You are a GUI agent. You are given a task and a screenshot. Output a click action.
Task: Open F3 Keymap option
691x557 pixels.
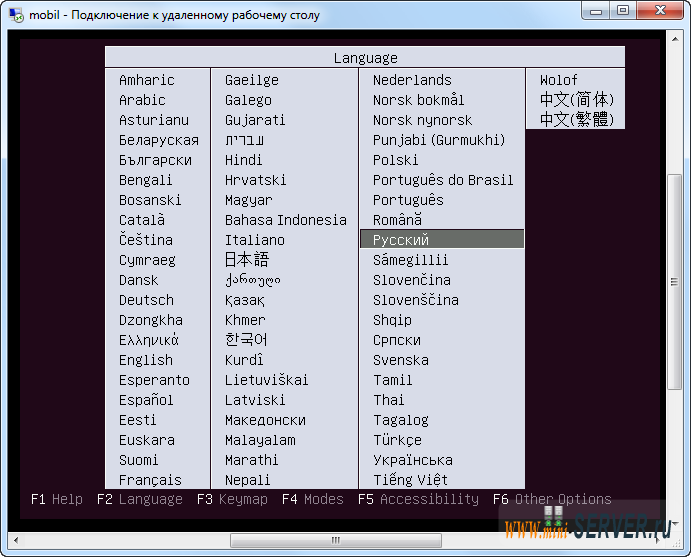coord(232,499)
